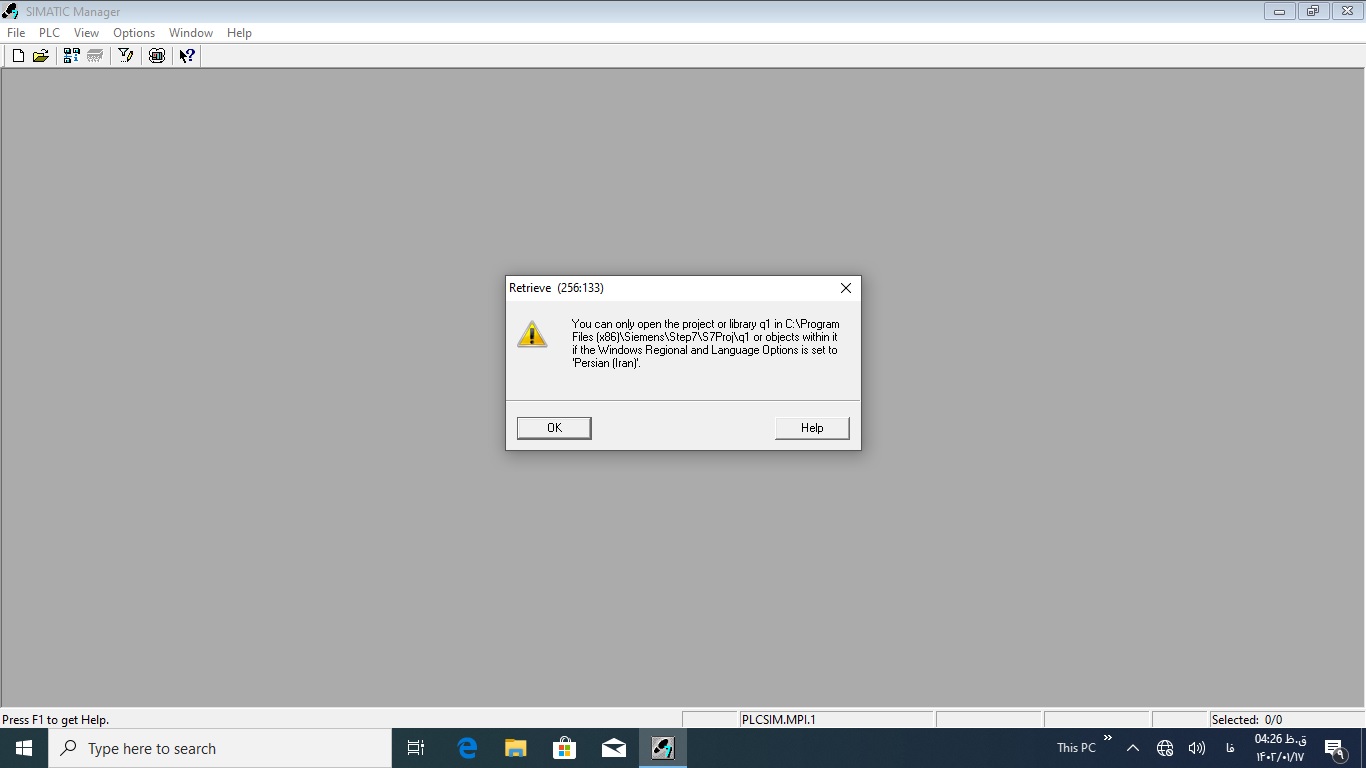Click 'Press F1 to get Help.' status text
1366x768 pixels.
point(56,720)
